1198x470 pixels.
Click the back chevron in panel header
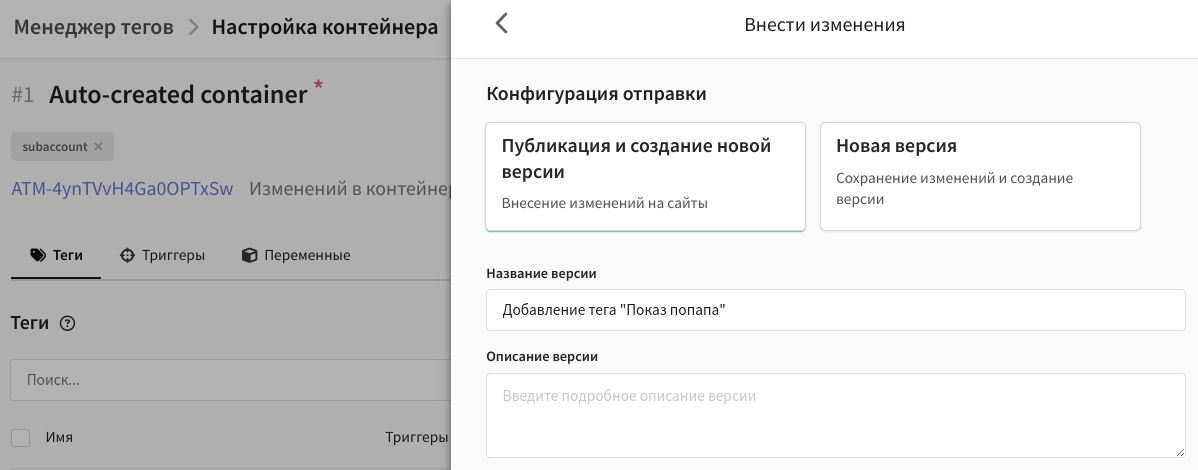click(501, 24)
